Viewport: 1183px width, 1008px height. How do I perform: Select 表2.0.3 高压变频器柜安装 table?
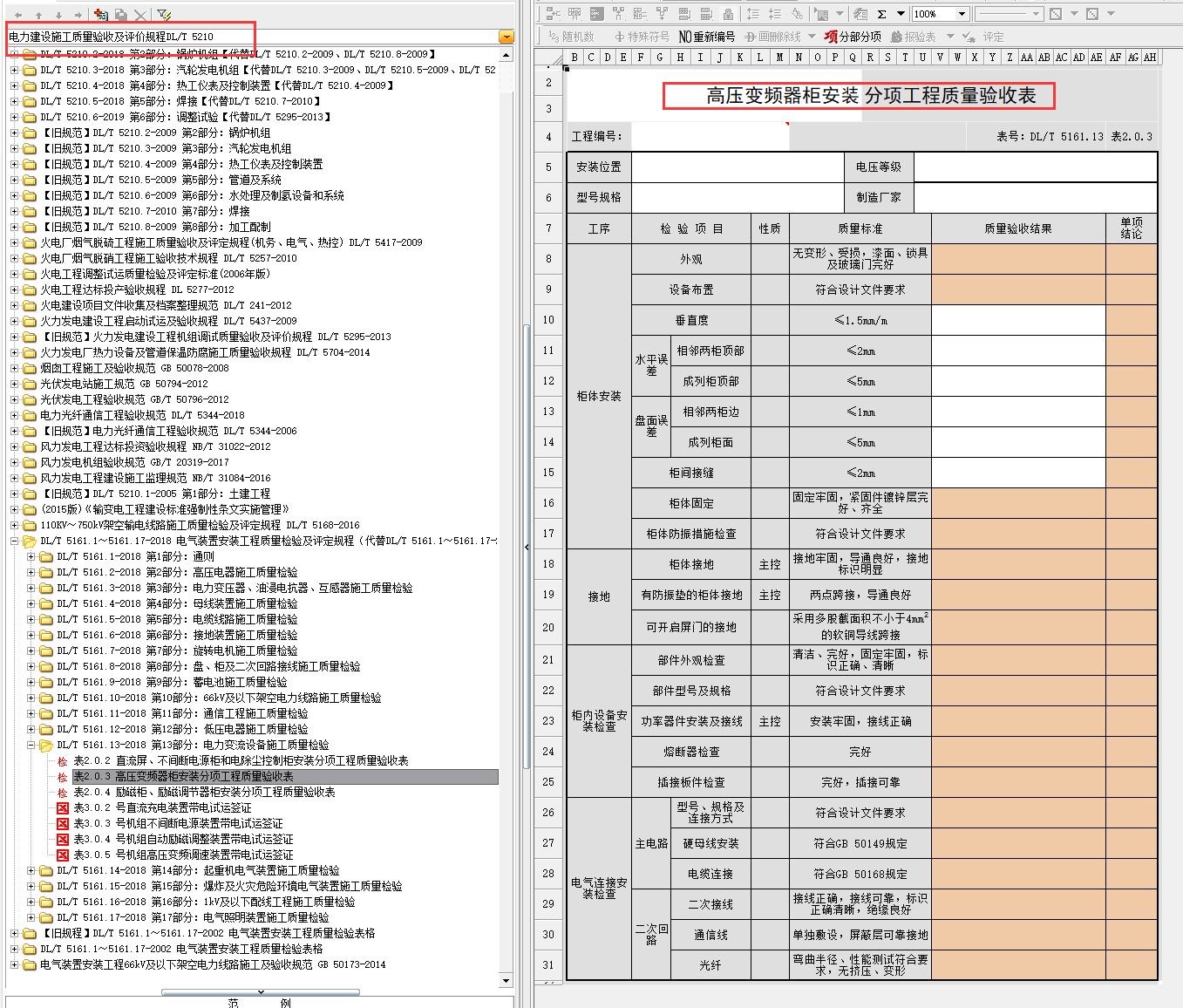[183, 777]
